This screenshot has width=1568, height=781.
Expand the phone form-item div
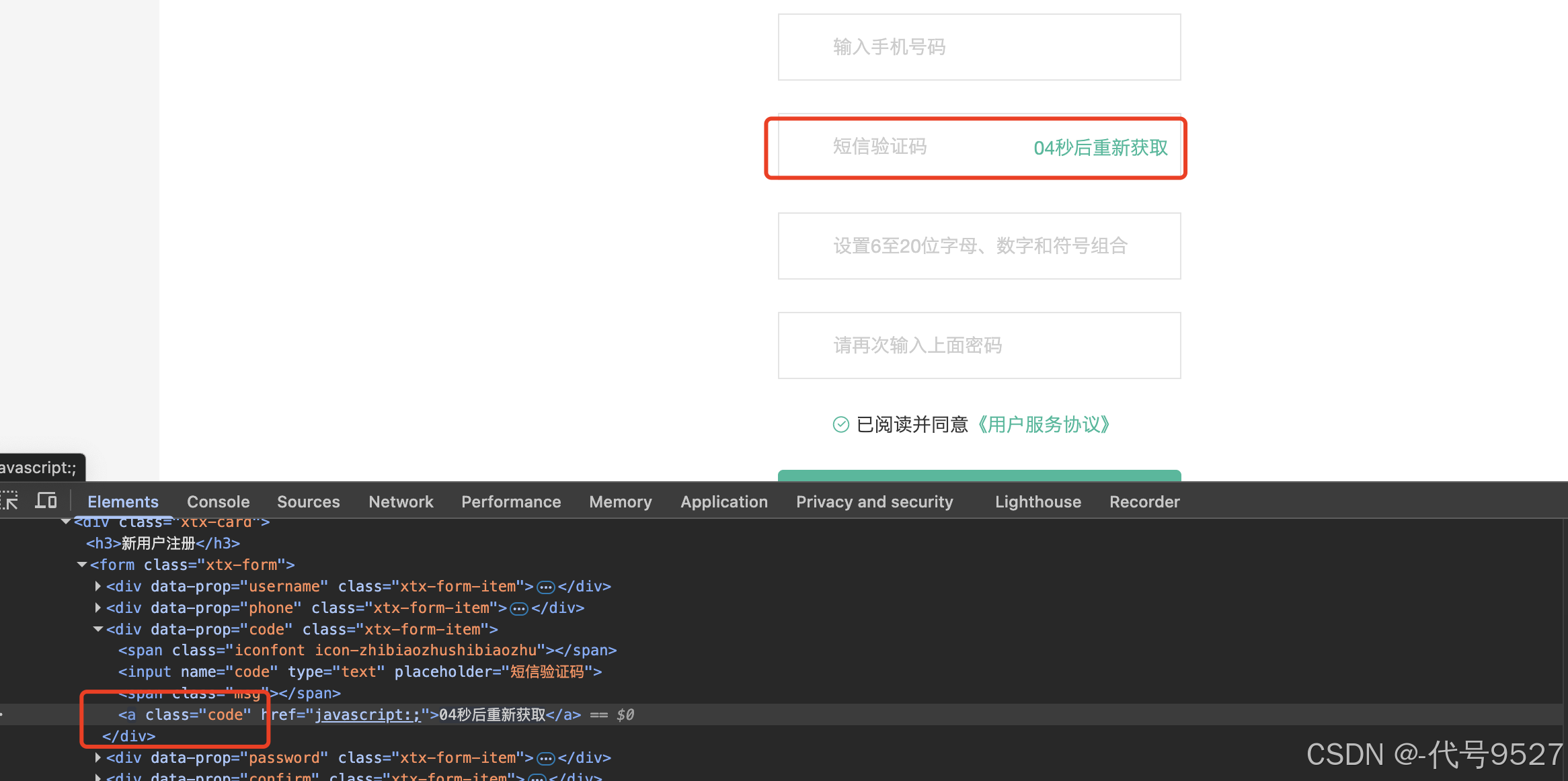pos(98,608)
